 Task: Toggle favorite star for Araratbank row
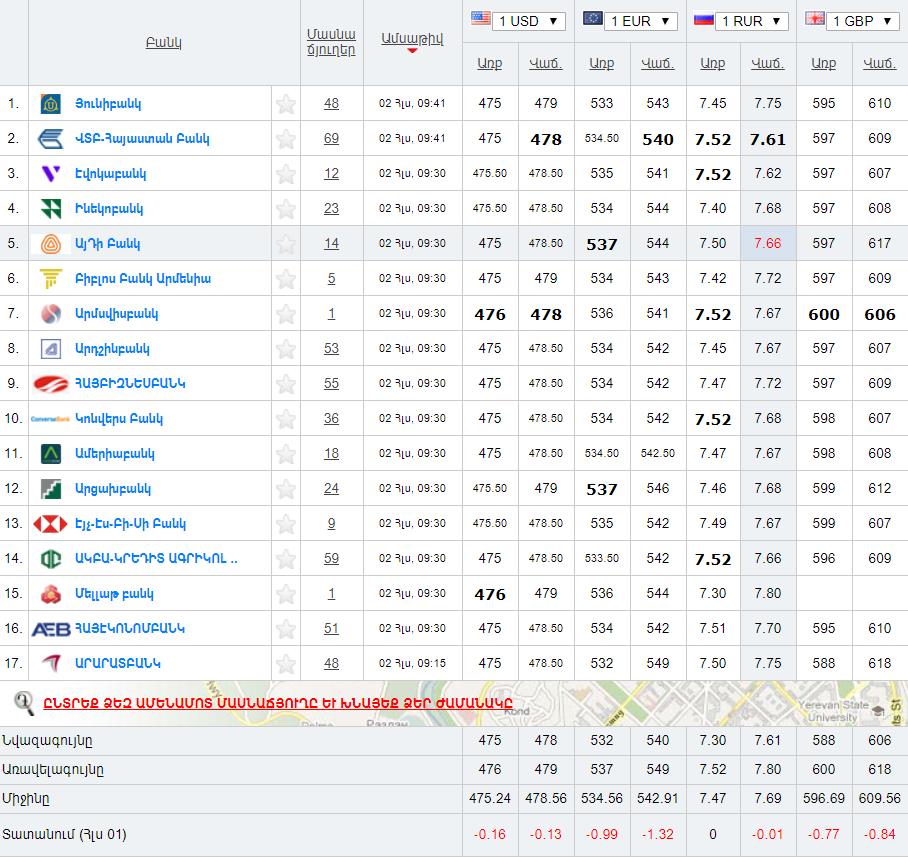286,664
